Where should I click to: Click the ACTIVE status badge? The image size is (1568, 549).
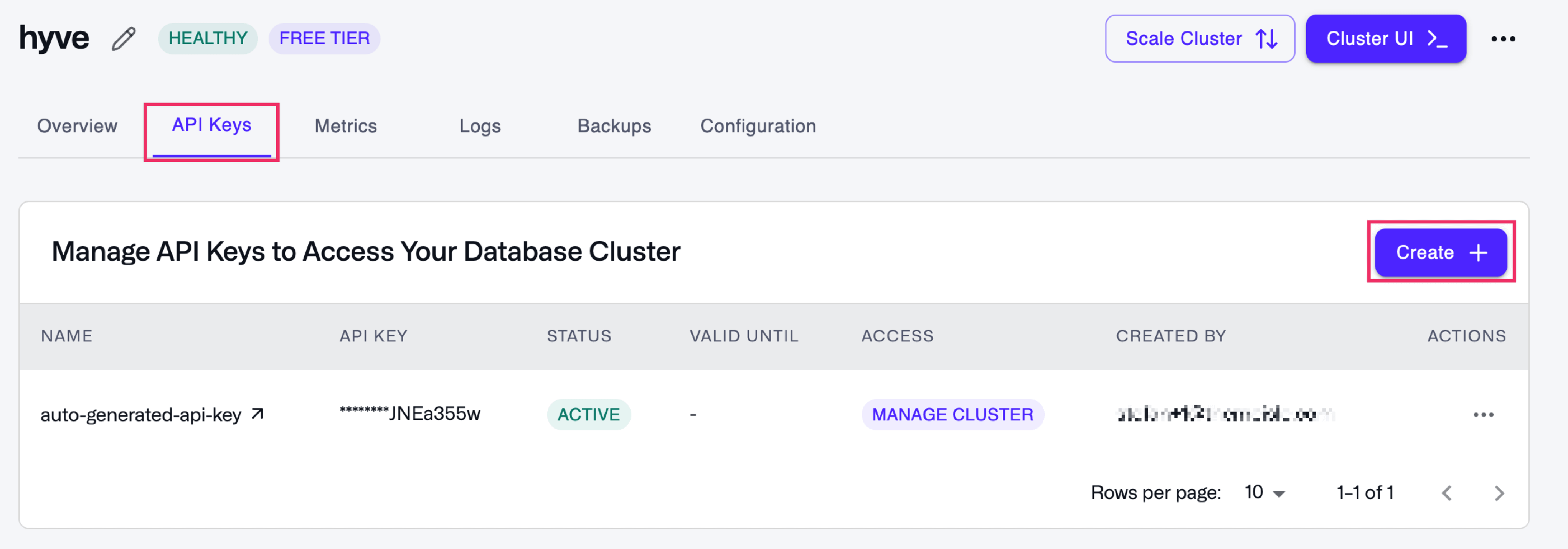coord(588,415)
